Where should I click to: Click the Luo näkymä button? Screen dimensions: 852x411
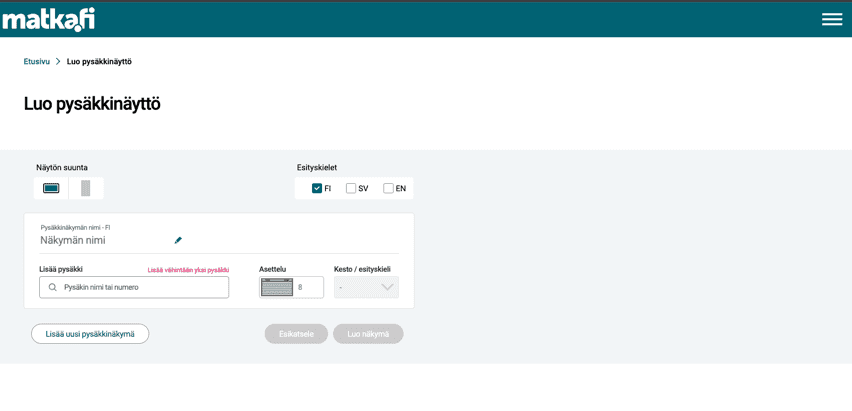(x=368, y=334)
